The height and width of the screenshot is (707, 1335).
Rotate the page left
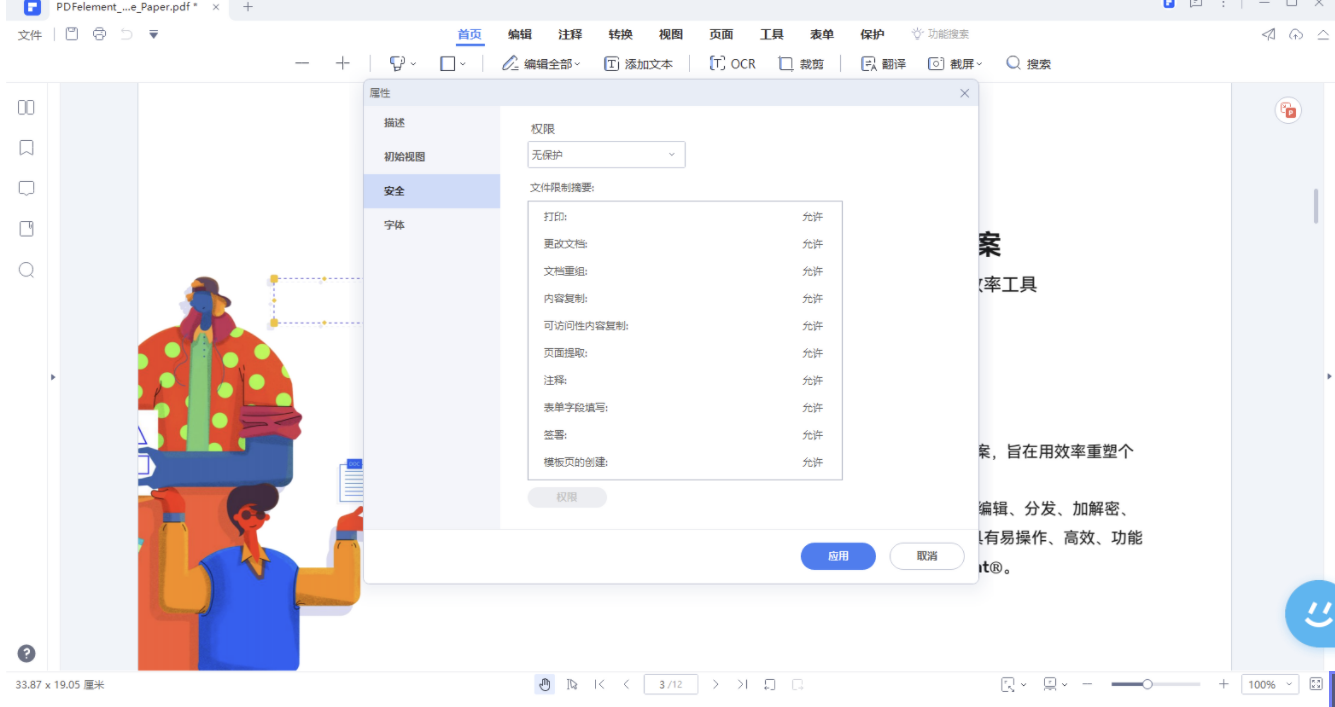pos(769,684)
